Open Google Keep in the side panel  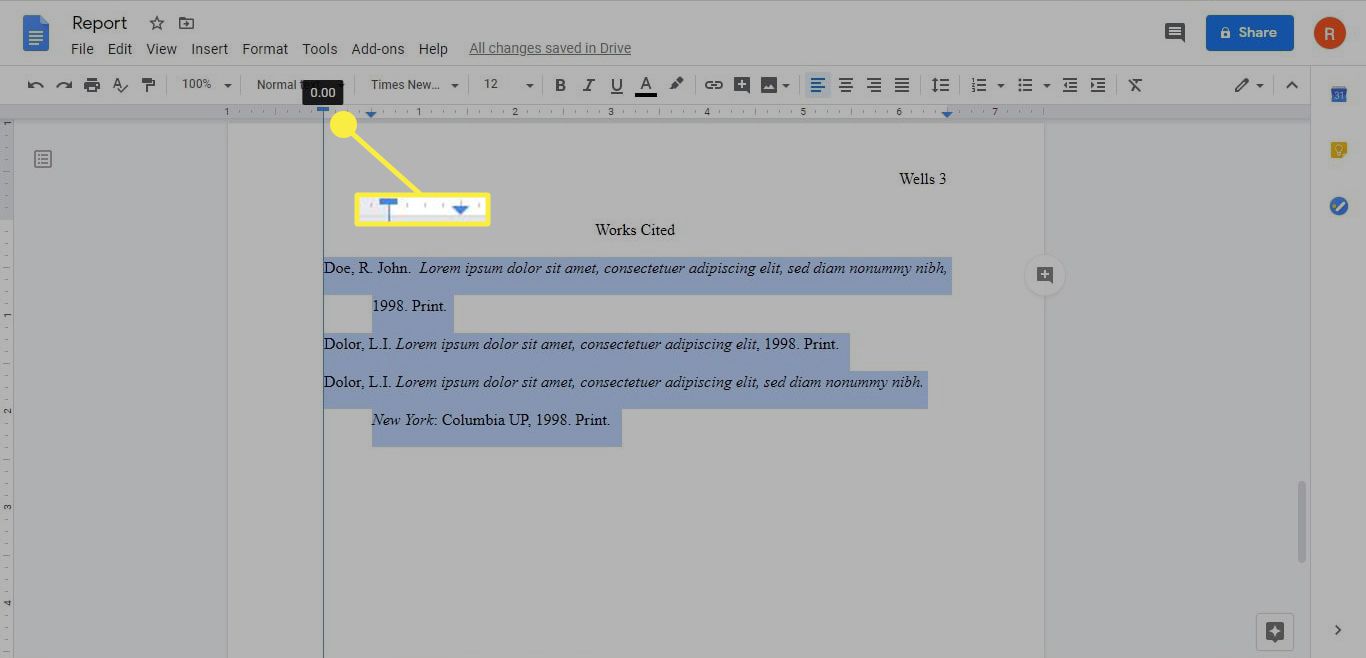tap(1338, 150)
